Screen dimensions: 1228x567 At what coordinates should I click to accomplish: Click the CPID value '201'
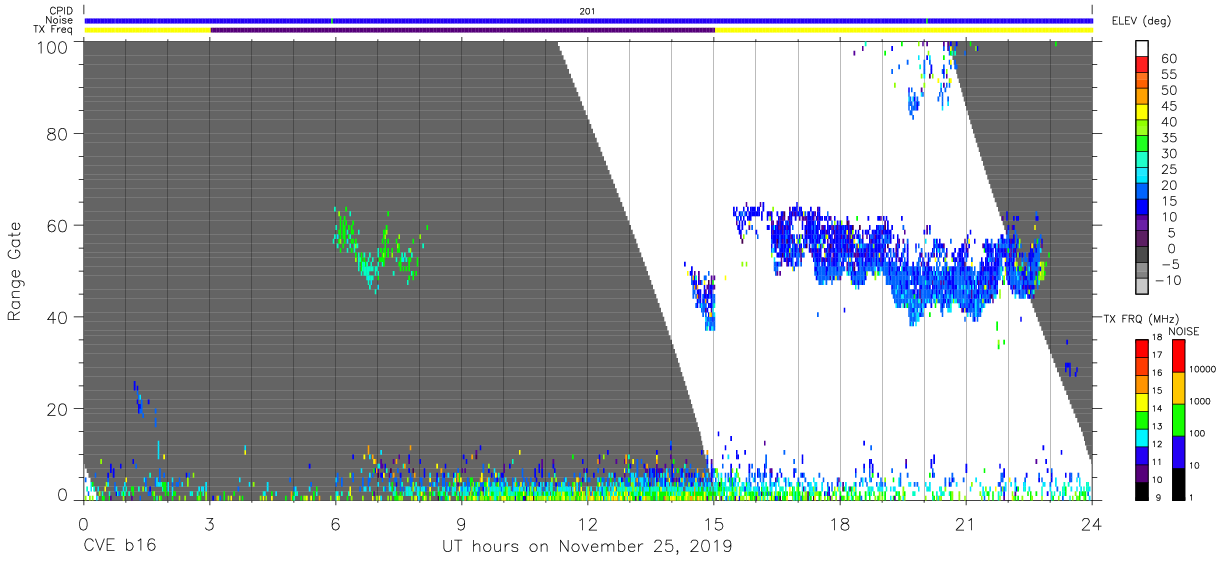[x=588, y=11]
